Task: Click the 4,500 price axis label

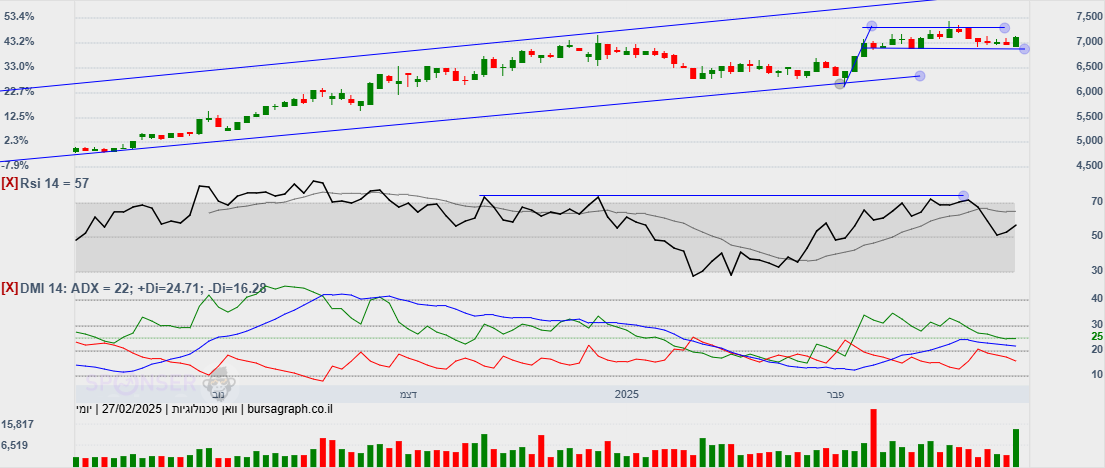Action: pyautogui.click(x=1089, y=165)
